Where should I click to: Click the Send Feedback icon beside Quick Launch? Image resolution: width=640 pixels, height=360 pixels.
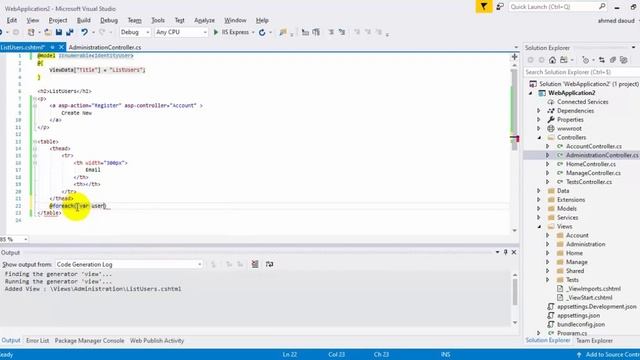click(x=500, y=7)
